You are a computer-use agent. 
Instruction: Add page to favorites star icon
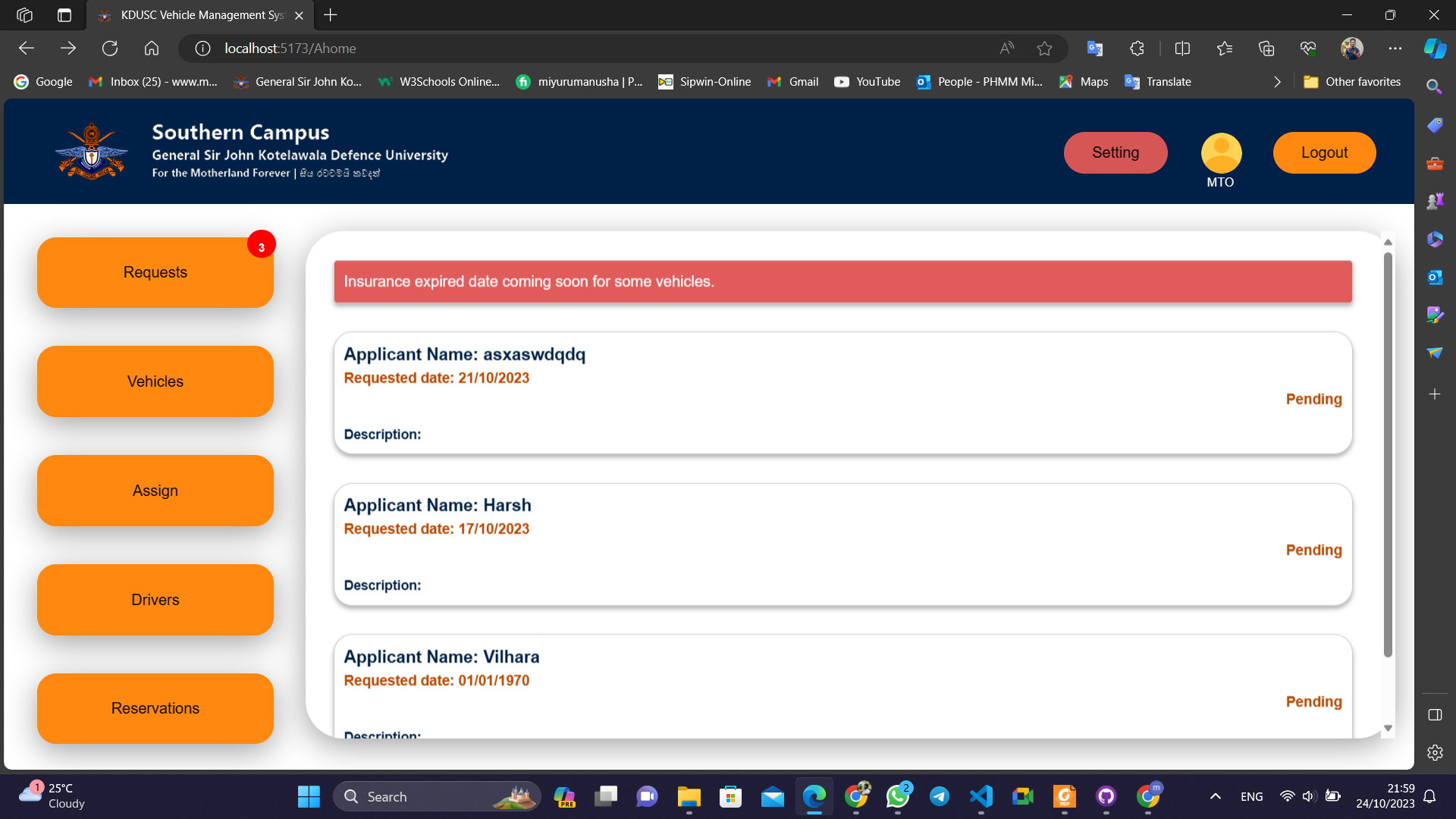tap(1044, 49)
